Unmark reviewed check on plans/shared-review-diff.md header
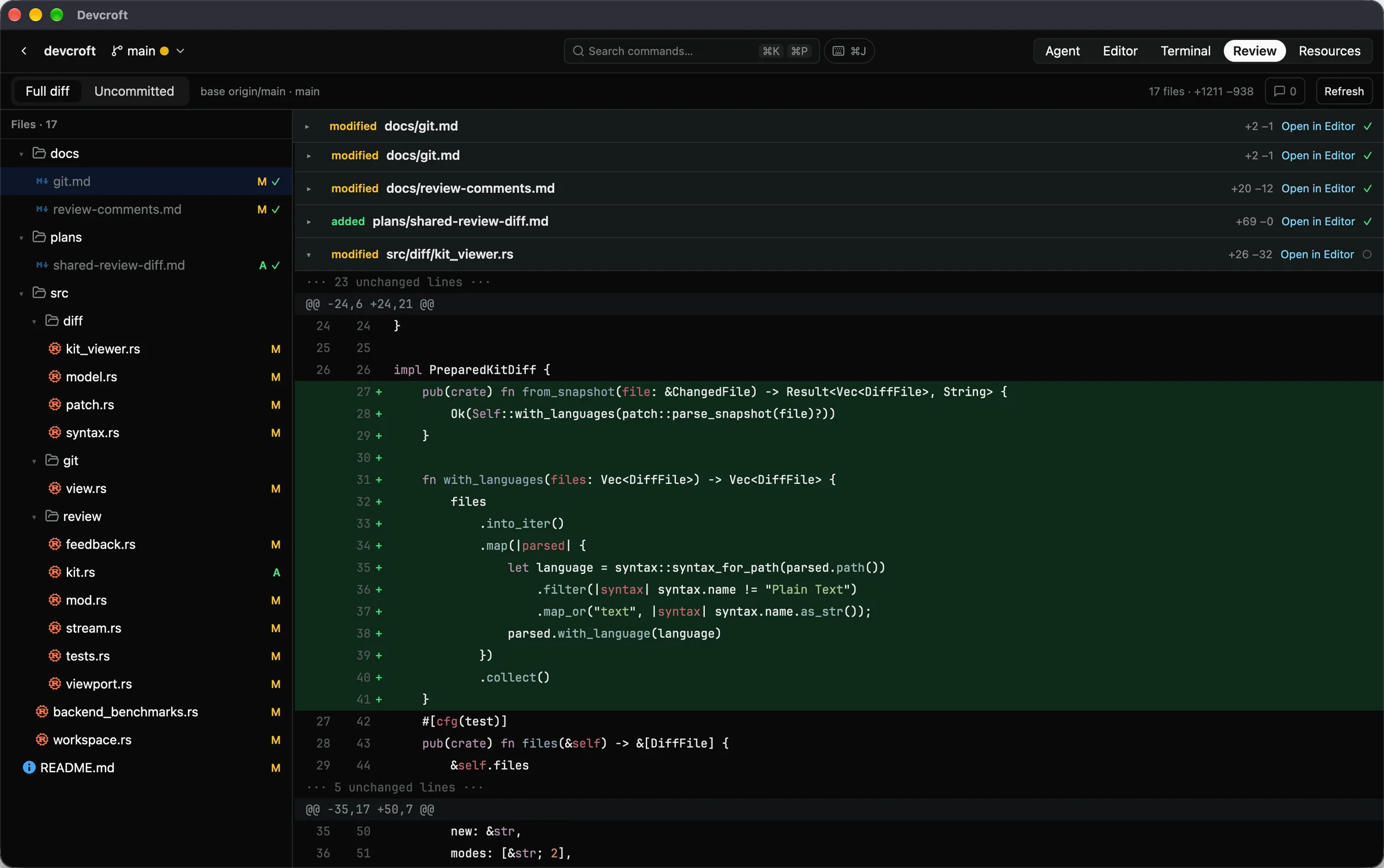Viewport: 1384px width, 868px height. [1367, 221]
